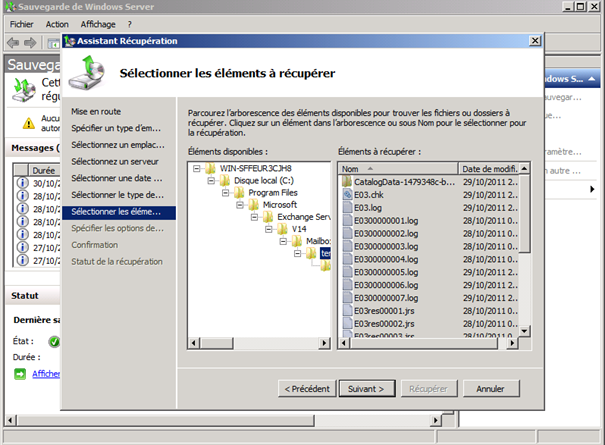Select the E0300000002.log row

click(x=430, y=233)
